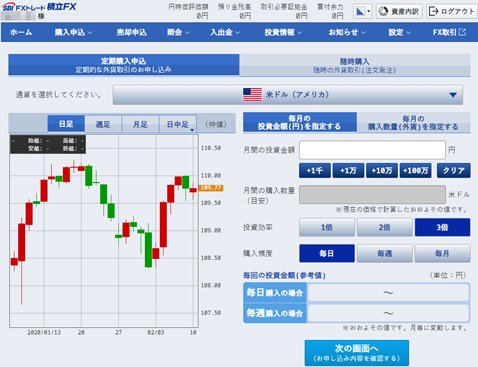The width and height of the screenshot is (478, 367).
Task: Focus the 月間の投資金額 input field
Action: click(x=372, y=150)
